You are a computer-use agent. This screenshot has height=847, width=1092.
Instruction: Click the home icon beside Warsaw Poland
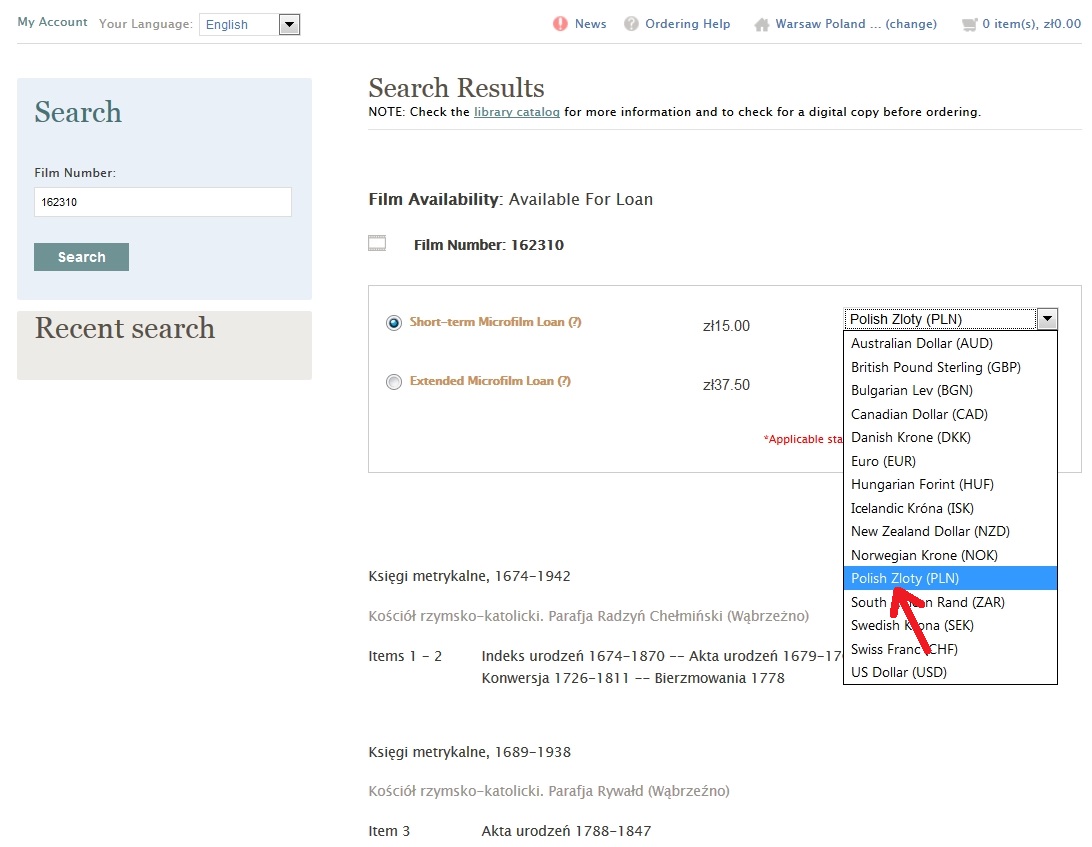(762, 24)
